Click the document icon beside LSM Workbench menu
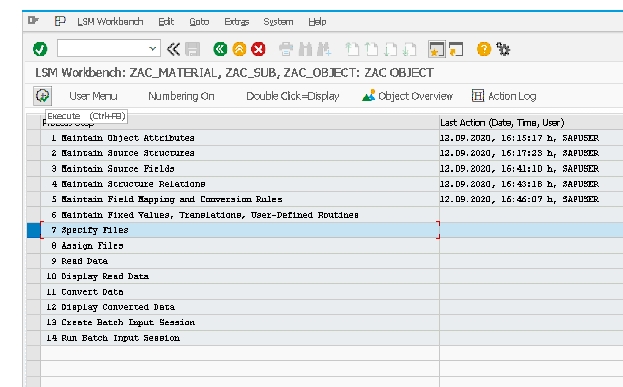623x387 pixels. tap(60, 21)
